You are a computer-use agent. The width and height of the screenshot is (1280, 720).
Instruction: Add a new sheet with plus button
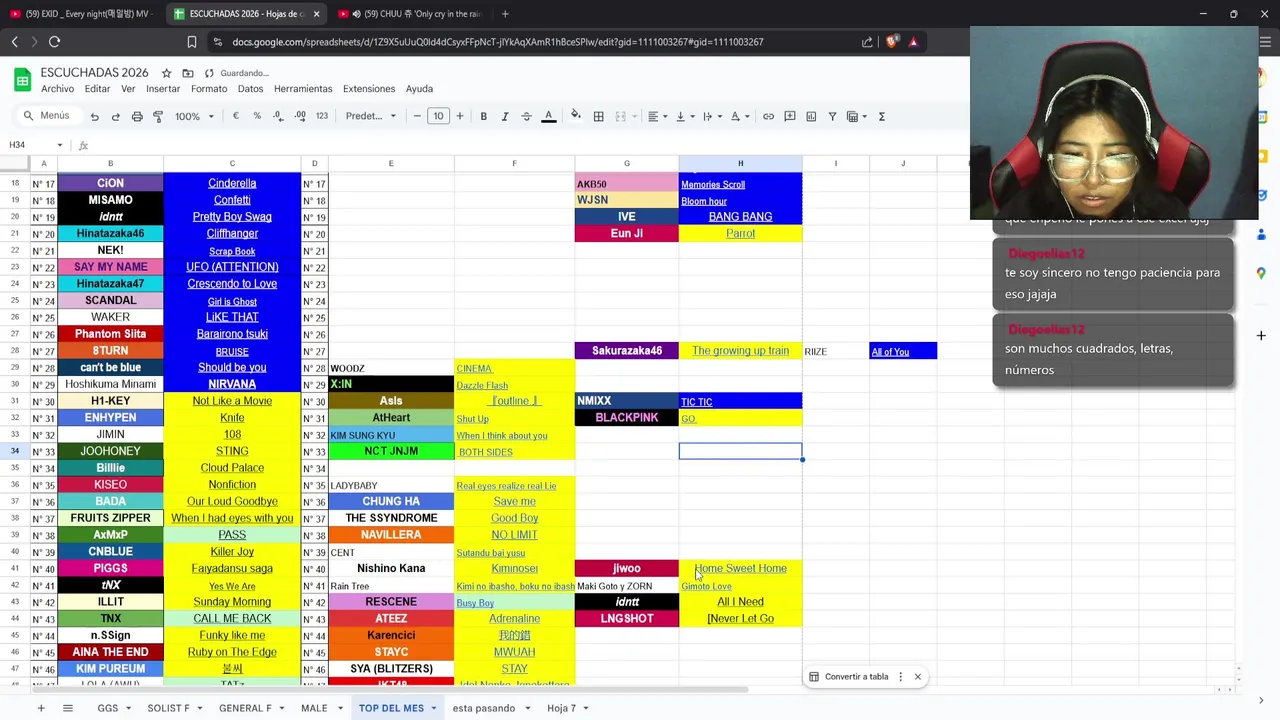click(x=41, y=708)
